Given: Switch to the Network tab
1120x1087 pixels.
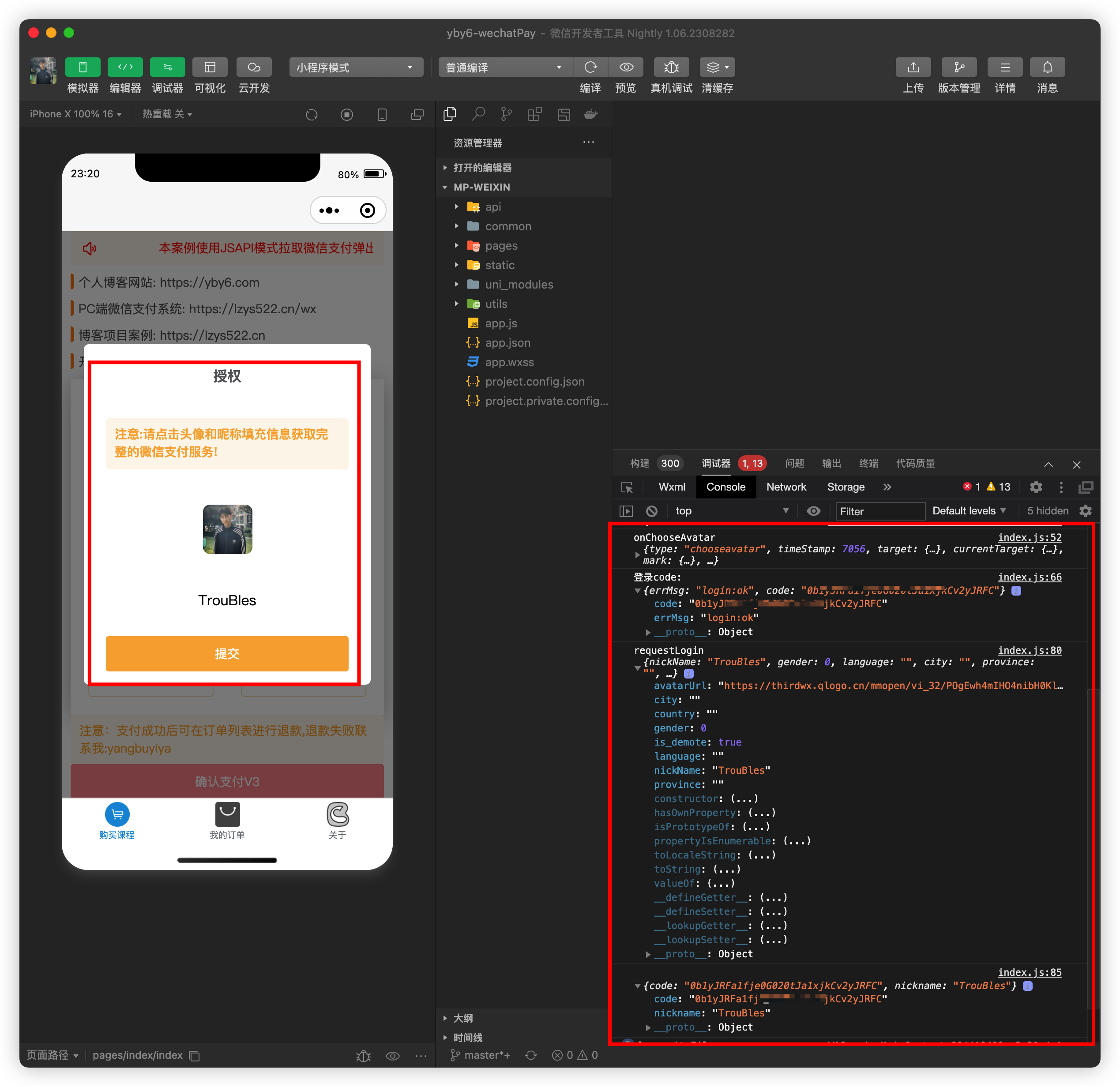Looking at the screenshot, I should 786,487.
